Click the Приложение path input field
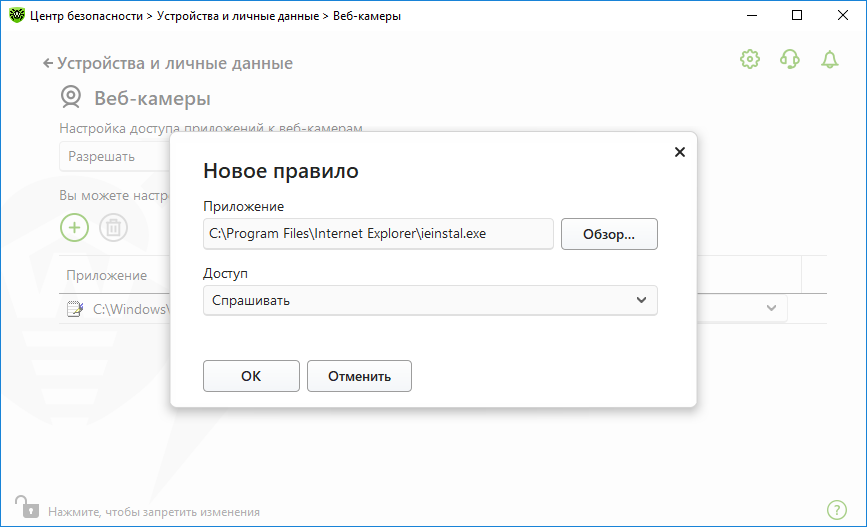 pos(378,233)
